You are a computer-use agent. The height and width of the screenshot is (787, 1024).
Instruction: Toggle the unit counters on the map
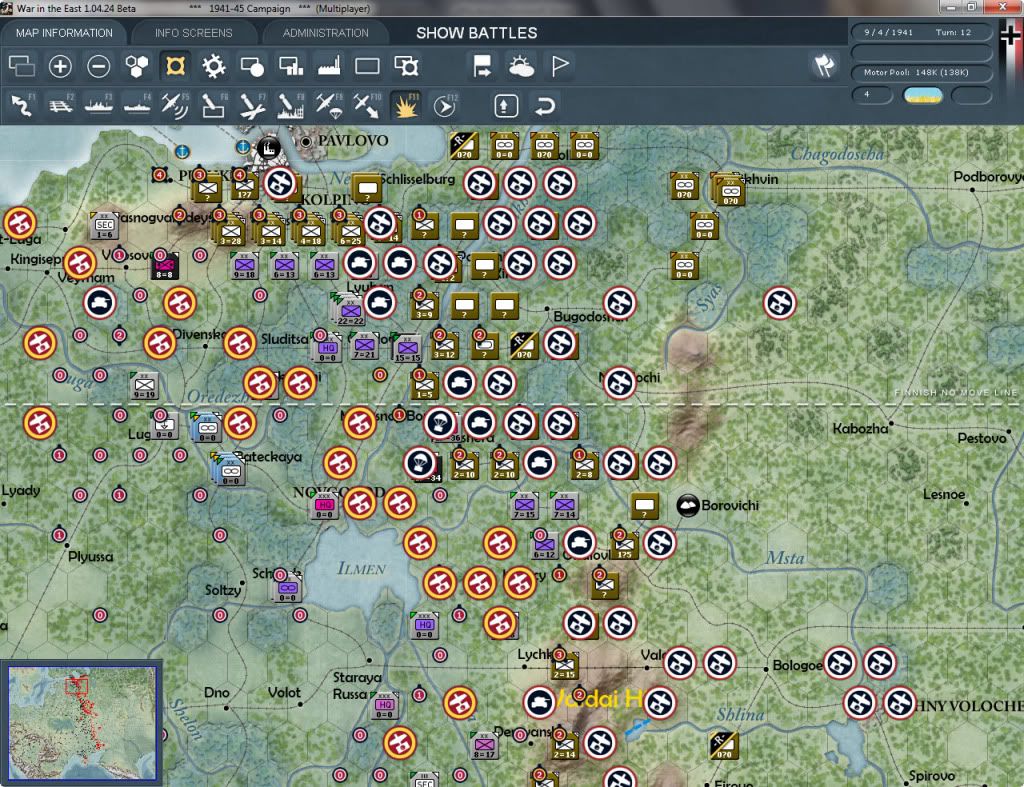22,66
